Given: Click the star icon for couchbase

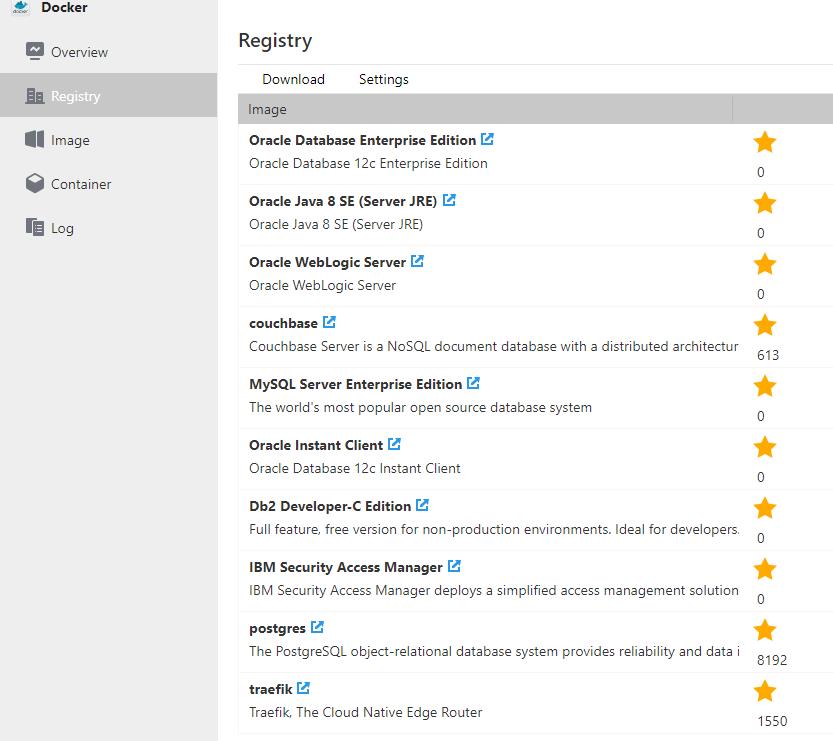Looking at the screenshot, I should point(765,326).
